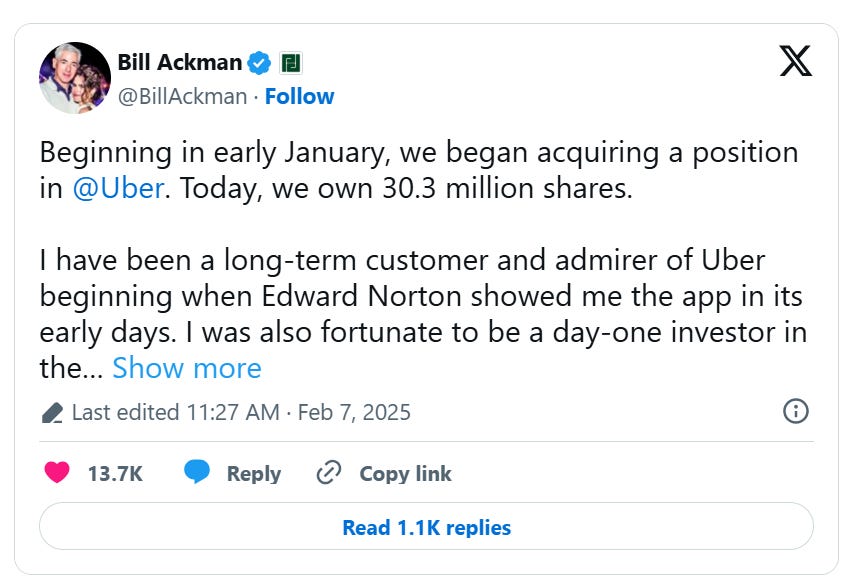Image resolution: width=855 pixels, height=585 pixels.
Task: Open Bill Ackman's profile picture
Action: coord(74,78)
